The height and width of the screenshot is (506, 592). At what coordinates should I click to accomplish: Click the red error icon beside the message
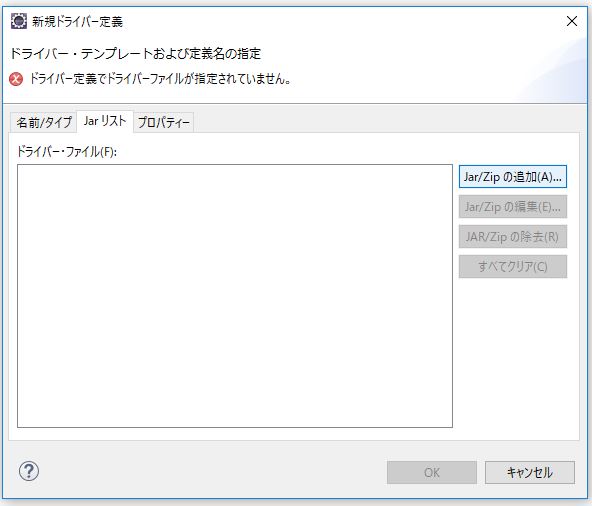pos(16,79)
